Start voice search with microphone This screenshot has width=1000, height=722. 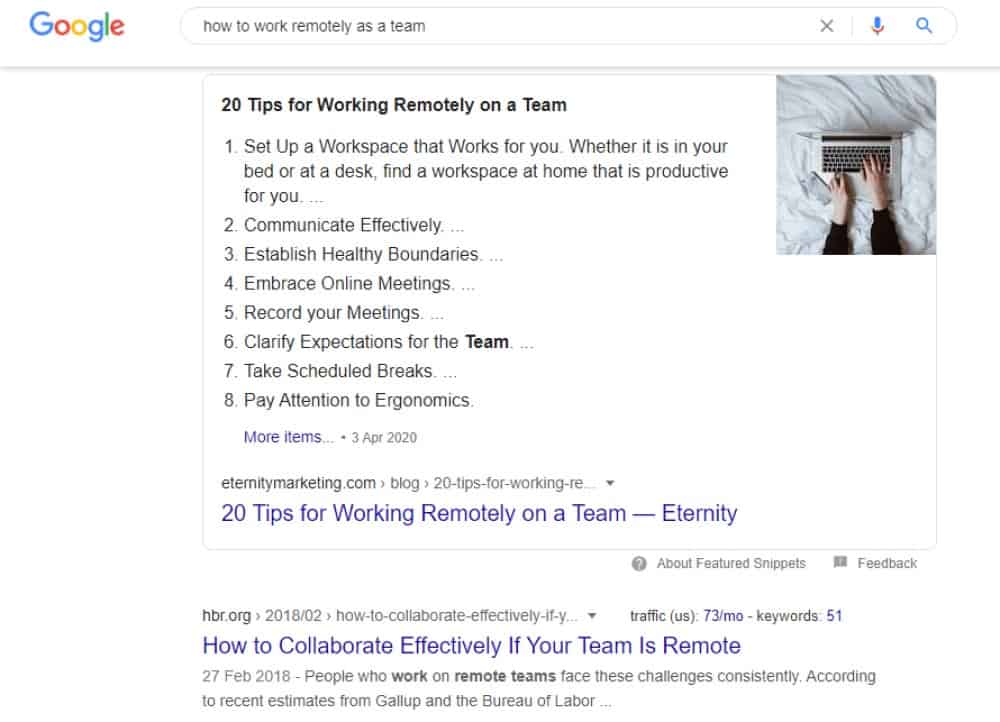click(x=877, y=27)
